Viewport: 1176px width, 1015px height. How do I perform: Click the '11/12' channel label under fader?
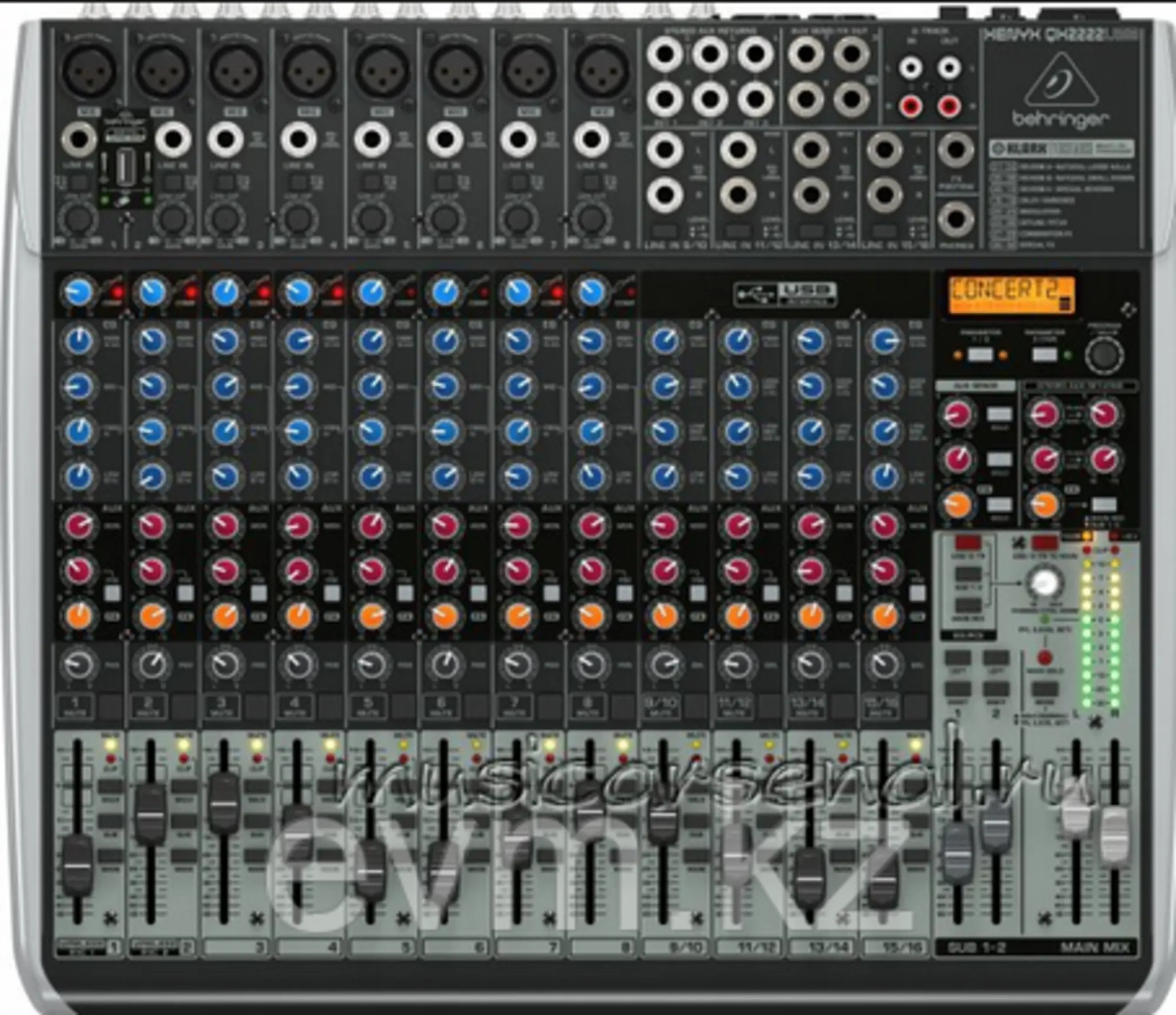(759, 947)
